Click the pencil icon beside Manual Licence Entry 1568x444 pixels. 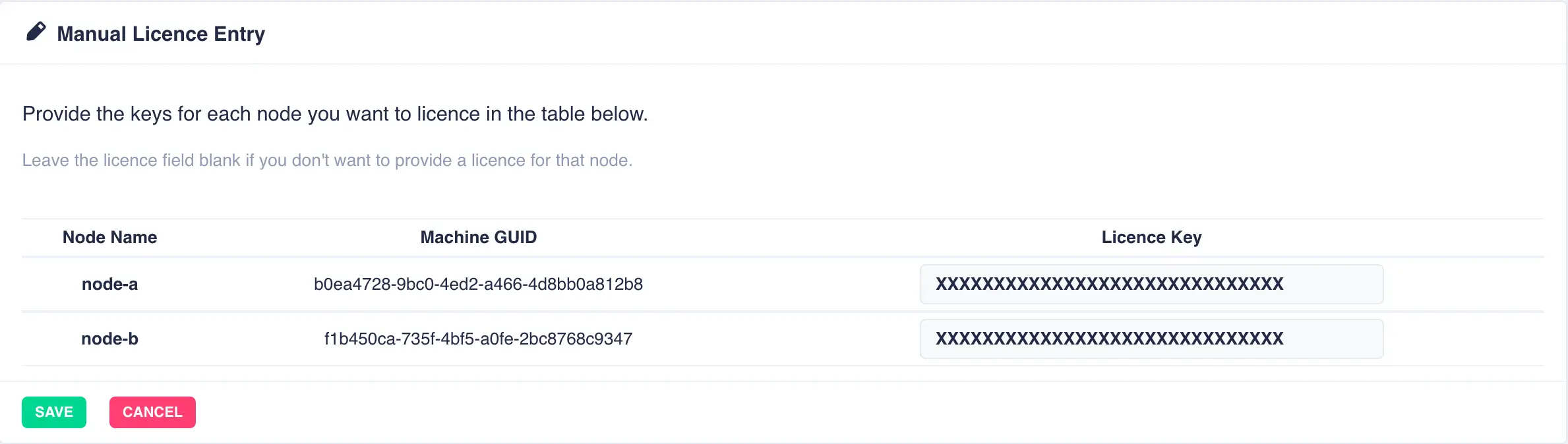tap(36, 32)
